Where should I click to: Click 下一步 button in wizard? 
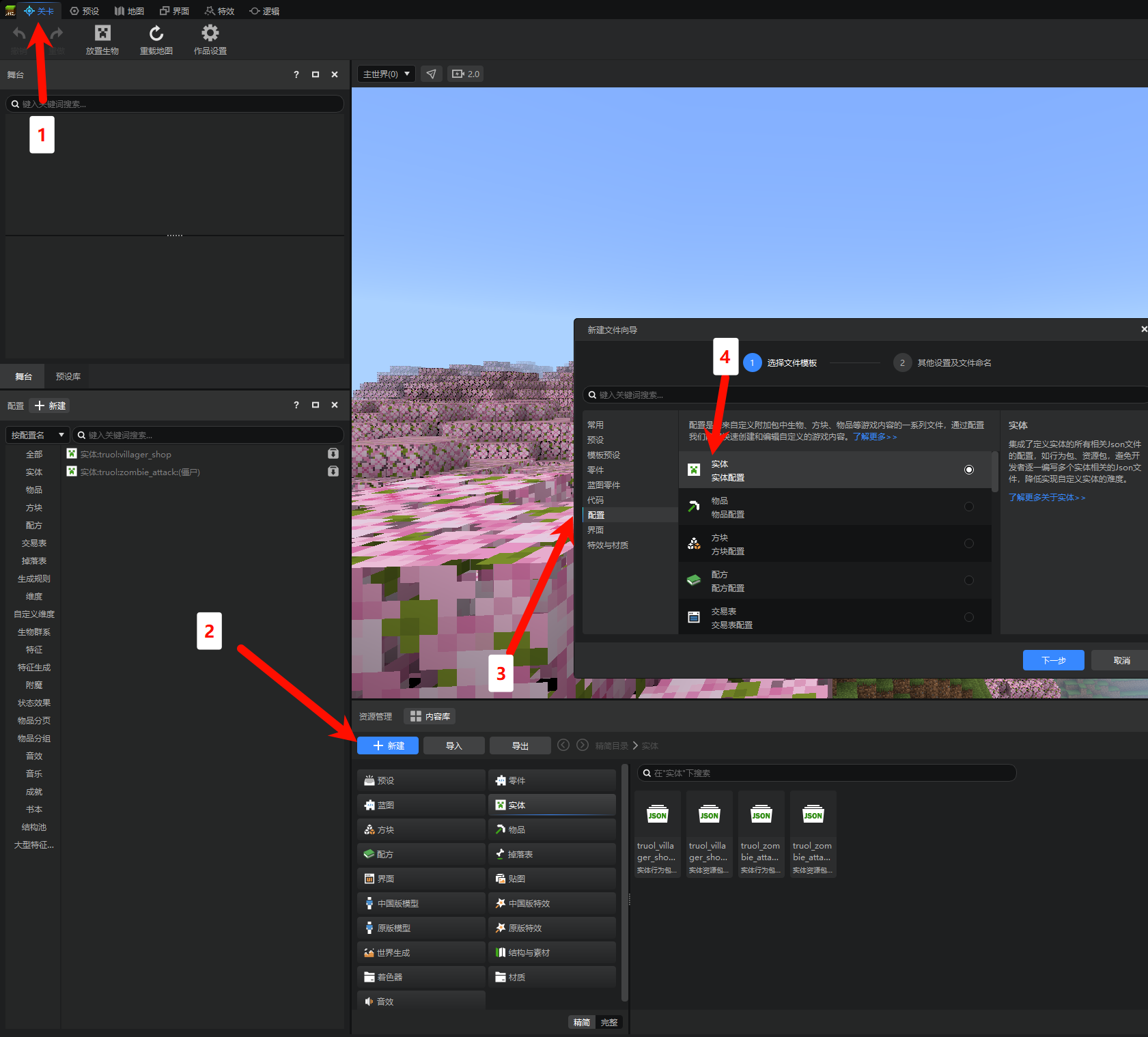[1054, 660]
